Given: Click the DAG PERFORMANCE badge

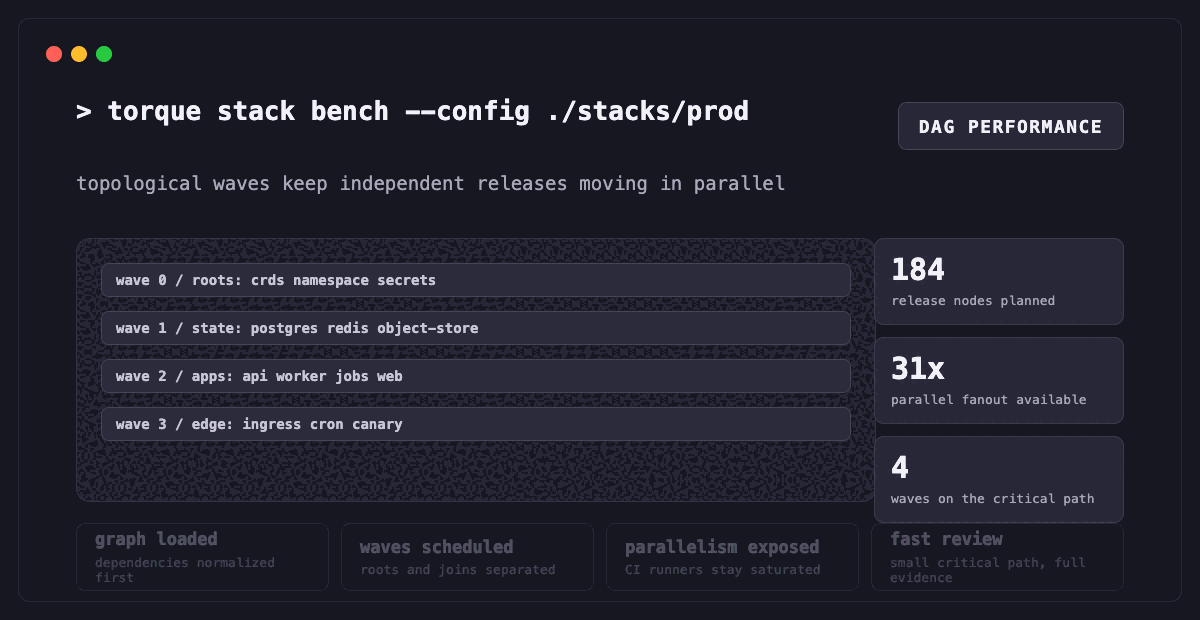Looking at the screenshot, I should point(1010,126).
